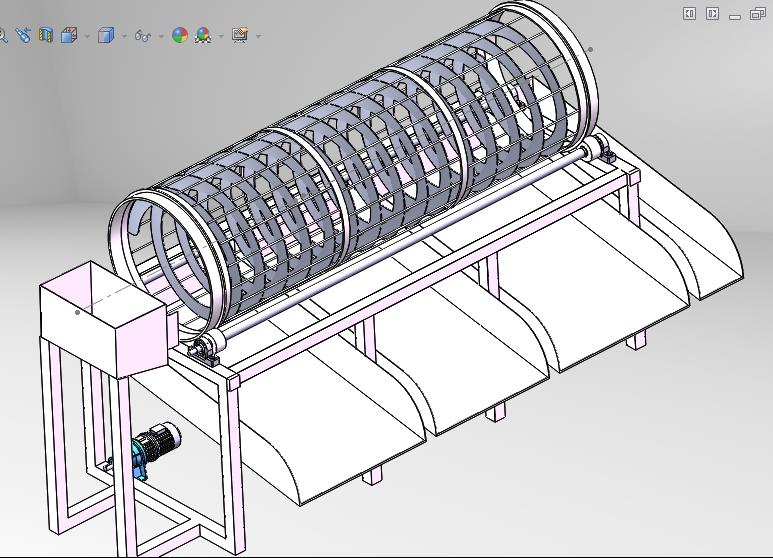Open Edit Appearance color ball
Image resolution: width=773 pixels, height=558 pixels.
pos(180,35)
